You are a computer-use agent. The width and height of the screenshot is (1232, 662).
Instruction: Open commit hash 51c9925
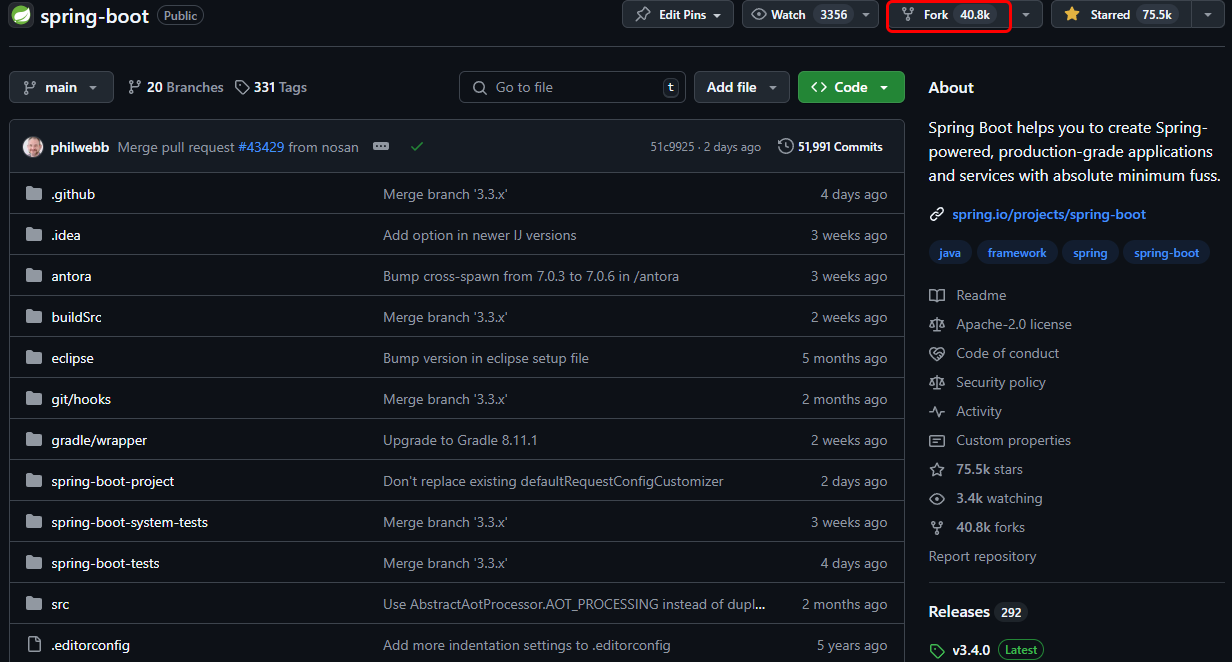pyautogui.click(x=672, y=147)
